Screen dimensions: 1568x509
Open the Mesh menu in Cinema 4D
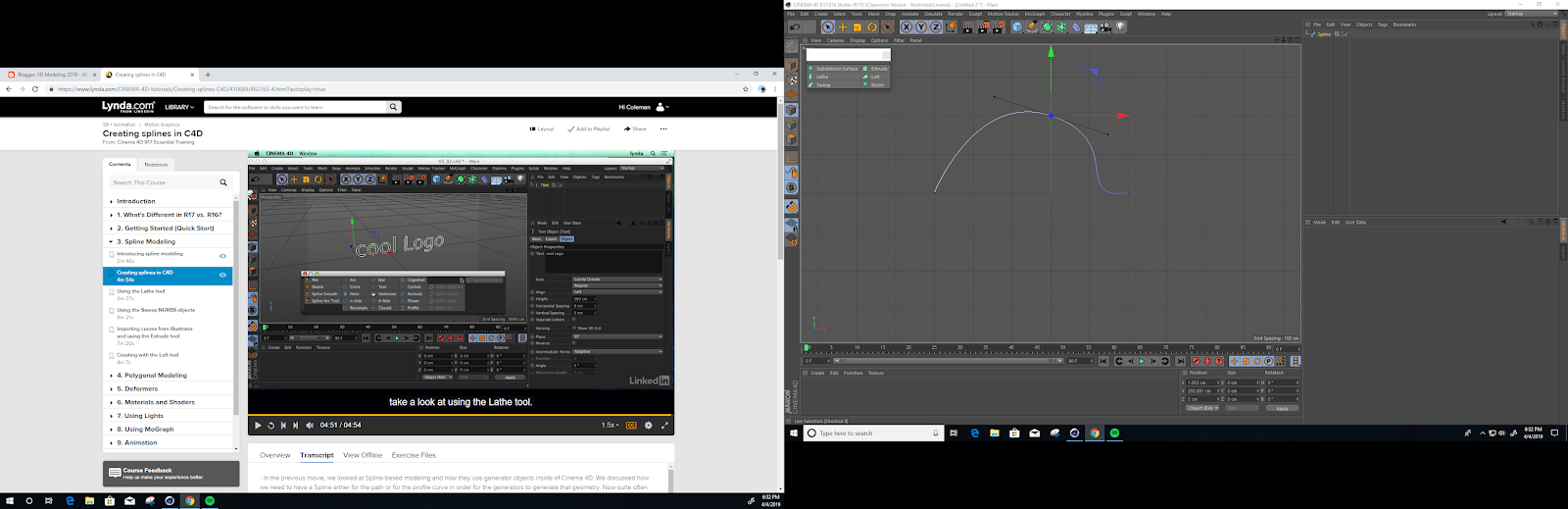[x=873, y=14]
